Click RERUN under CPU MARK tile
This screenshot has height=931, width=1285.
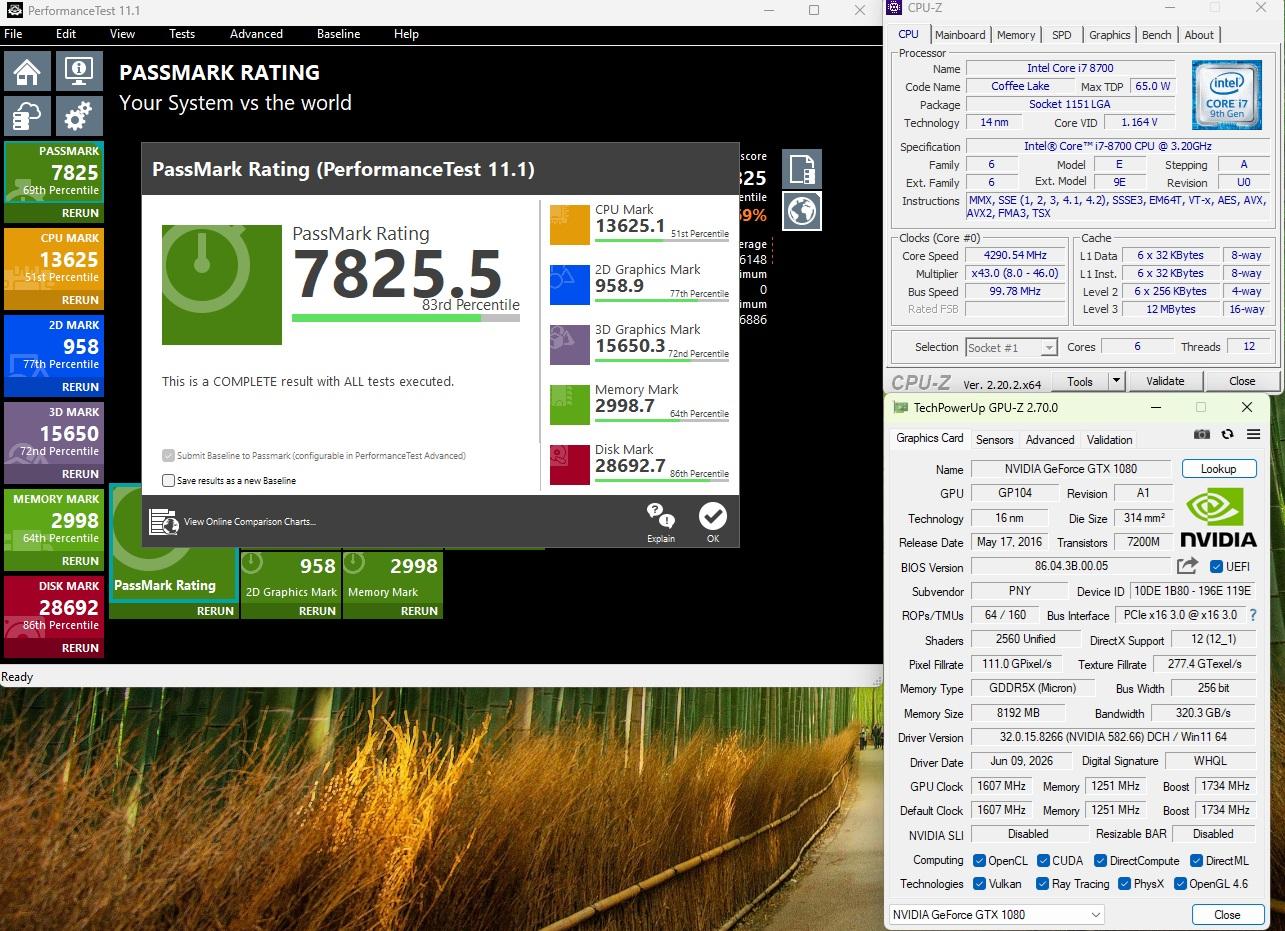[80, 300]
